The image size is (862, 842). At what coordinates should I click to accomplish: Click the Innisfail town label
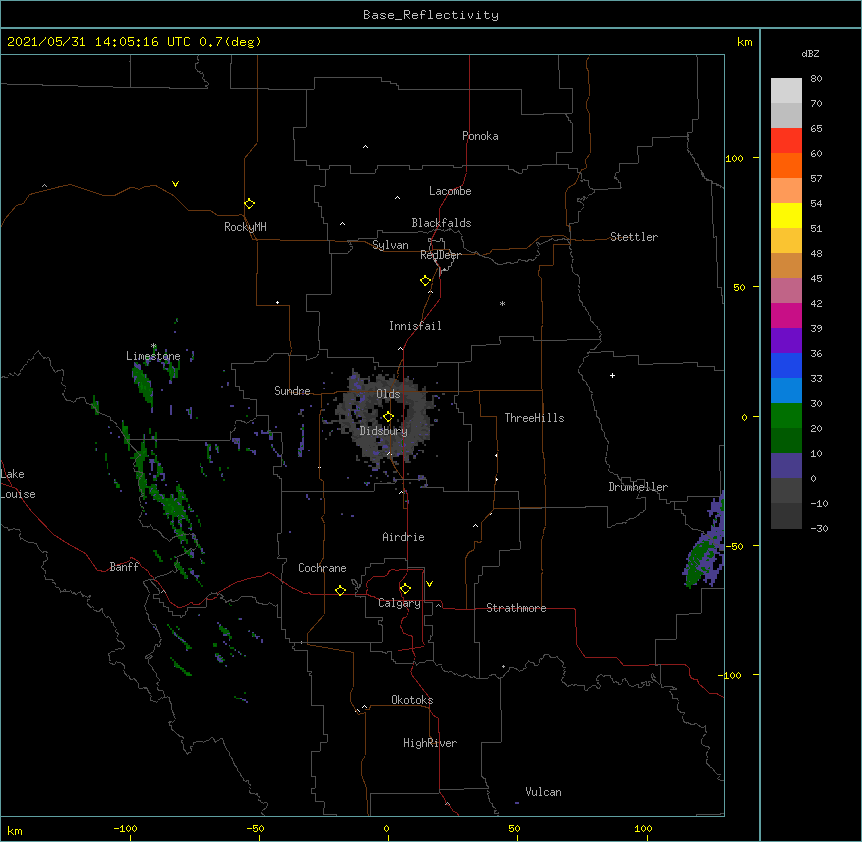pyautogui.click(x=415, y=326)
